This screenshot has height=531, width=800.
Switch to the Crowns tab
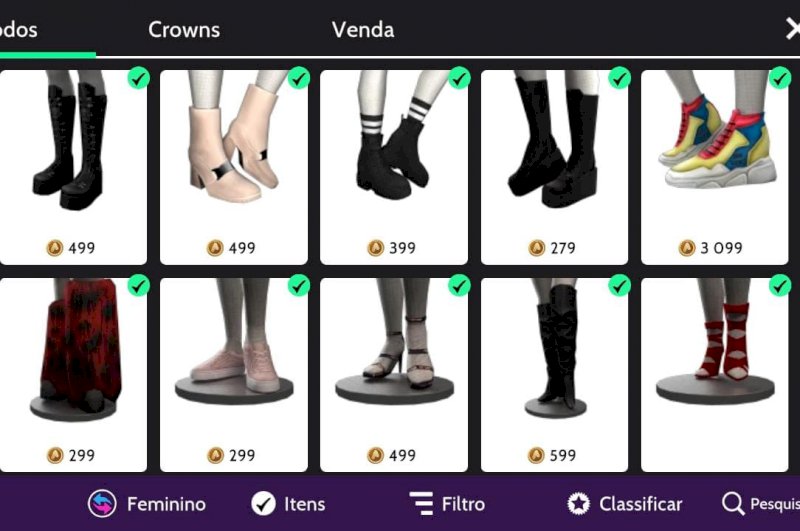click(x=184, y=30)
